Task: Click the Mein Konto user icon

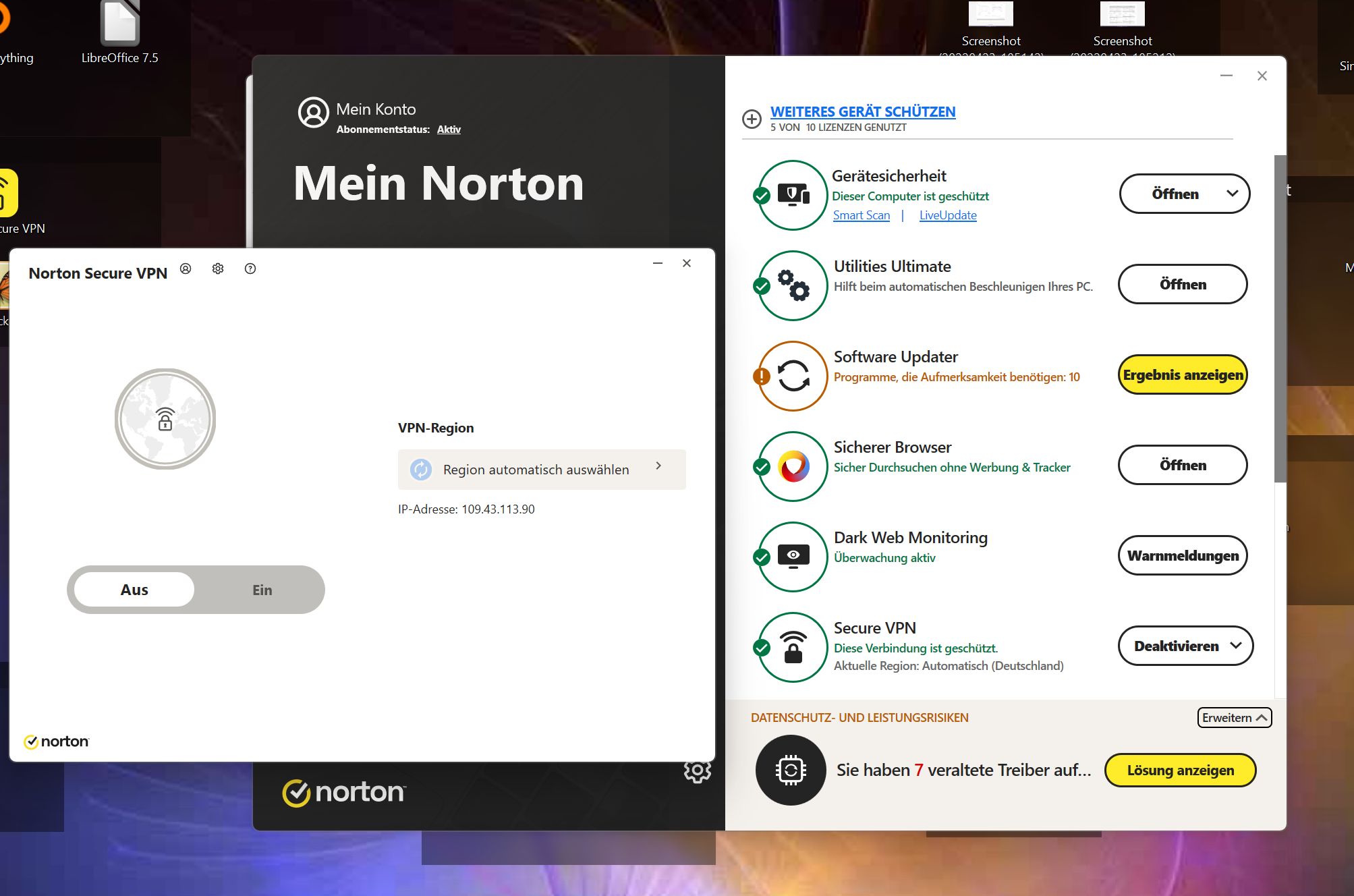Action: pos(313,113)
